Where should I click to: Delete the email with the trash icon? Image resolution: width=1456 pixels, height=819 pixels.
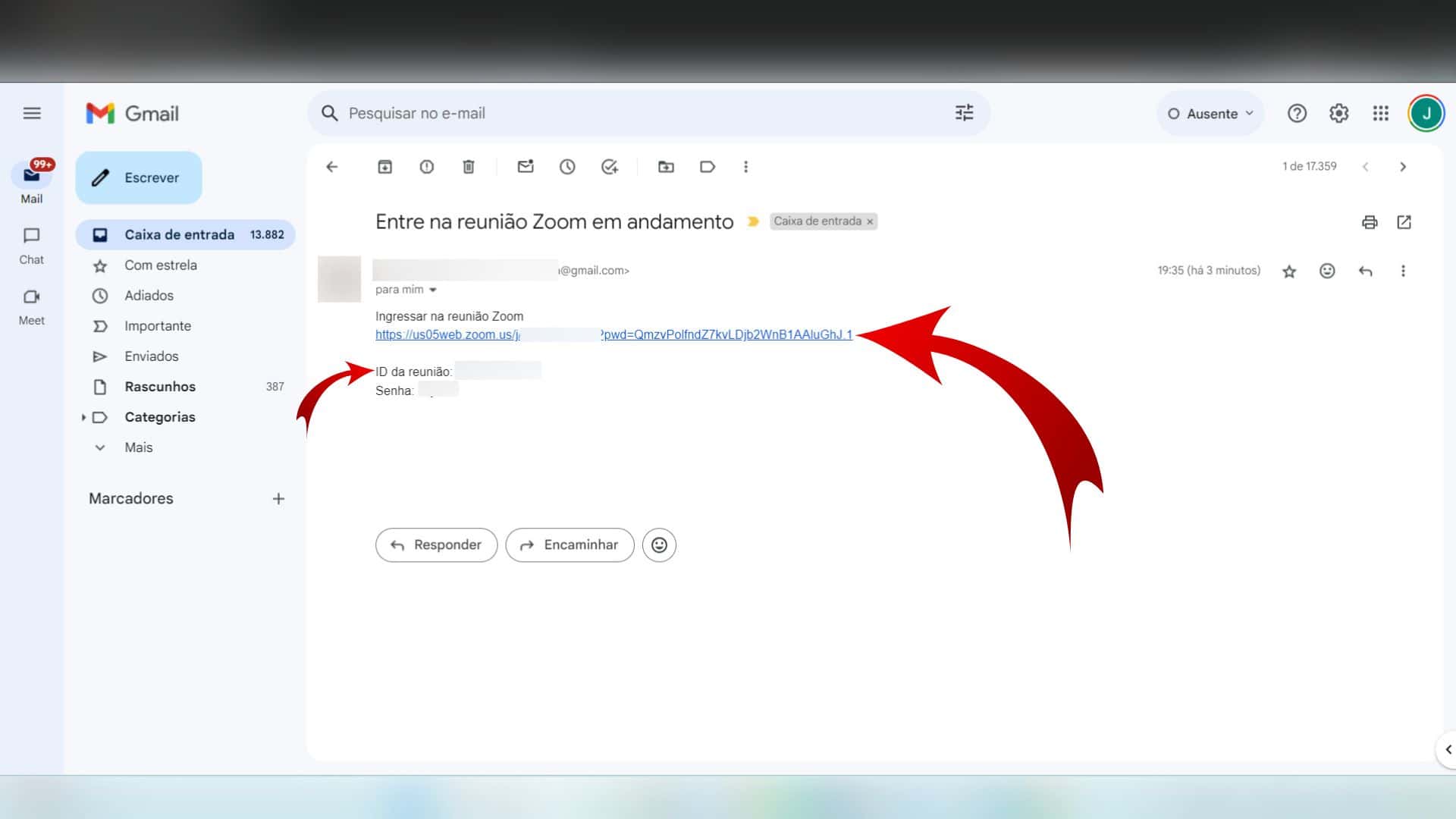click(469, 167)
